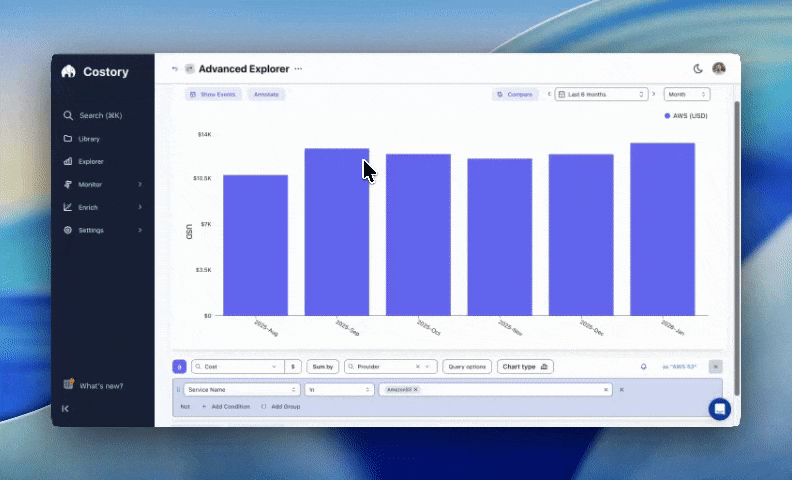This screenshot has width=792, height=480.
Task: Click the Sum by button
Action: pyautogui.click(x=322, y=366)
